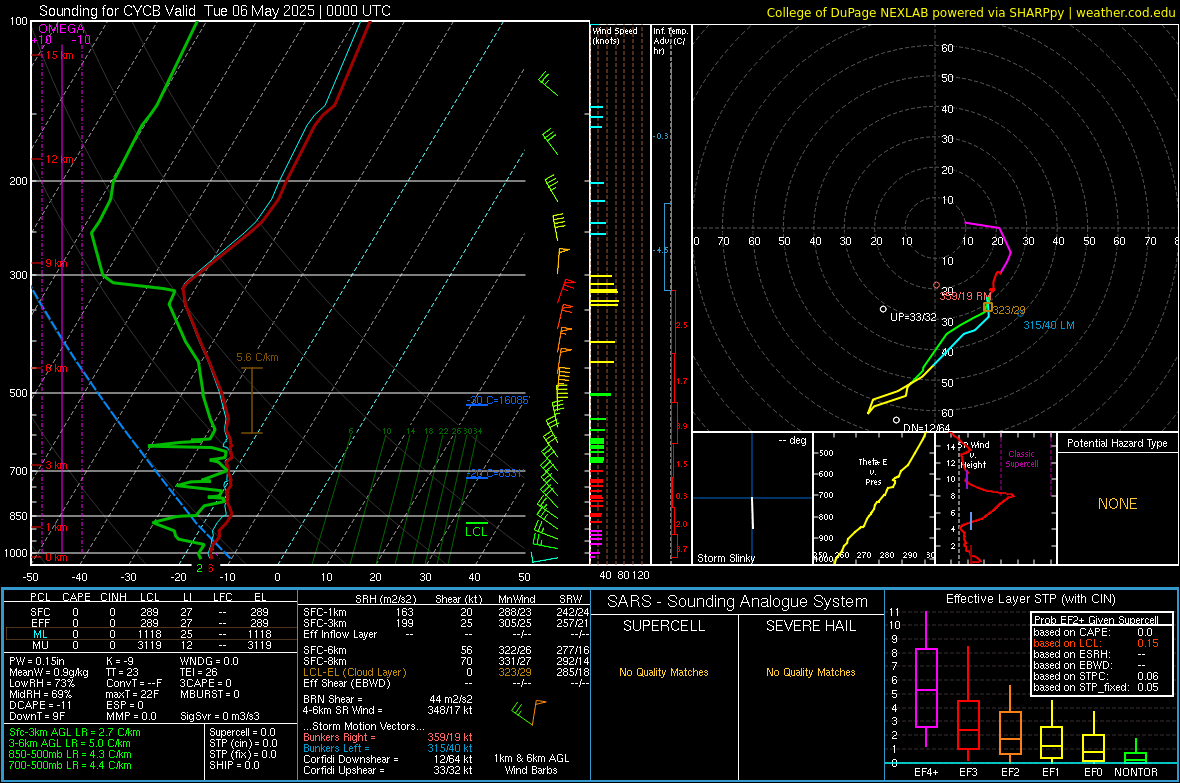Click the Corfidi Upshear vector row
Image resolution: width=1180 pixels, height=783 pixels.
pyautogui.click(x=388, y=770)
